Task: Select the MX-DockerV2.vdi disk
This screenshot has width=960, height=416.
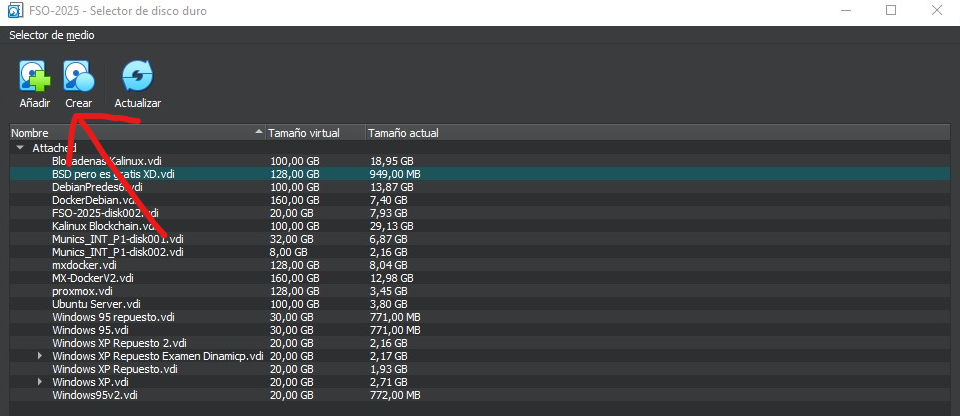Action: pyautogui.click(x=92, y=278)
